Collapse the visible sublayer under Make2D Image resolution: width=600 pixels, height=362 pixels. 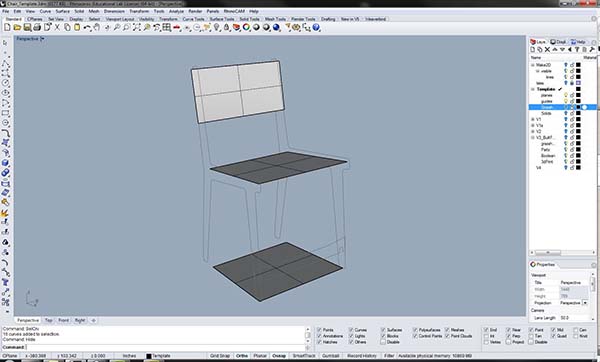tap(537, 71)
